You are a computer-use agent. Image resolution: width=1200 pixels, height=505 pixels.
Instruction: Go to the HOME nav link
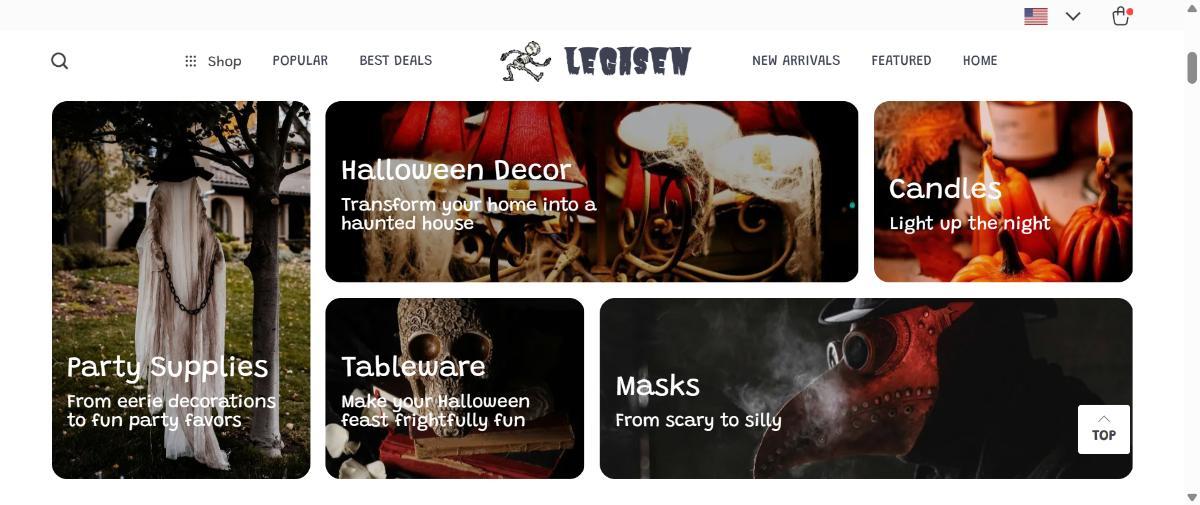click(x=980, y=61)
